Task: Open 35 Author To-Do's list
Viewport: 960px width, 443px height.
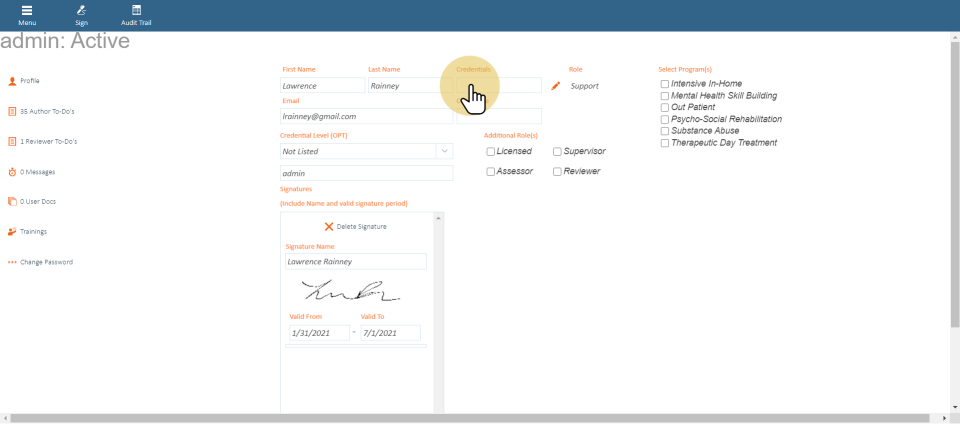Action: [x=47, y=111]
